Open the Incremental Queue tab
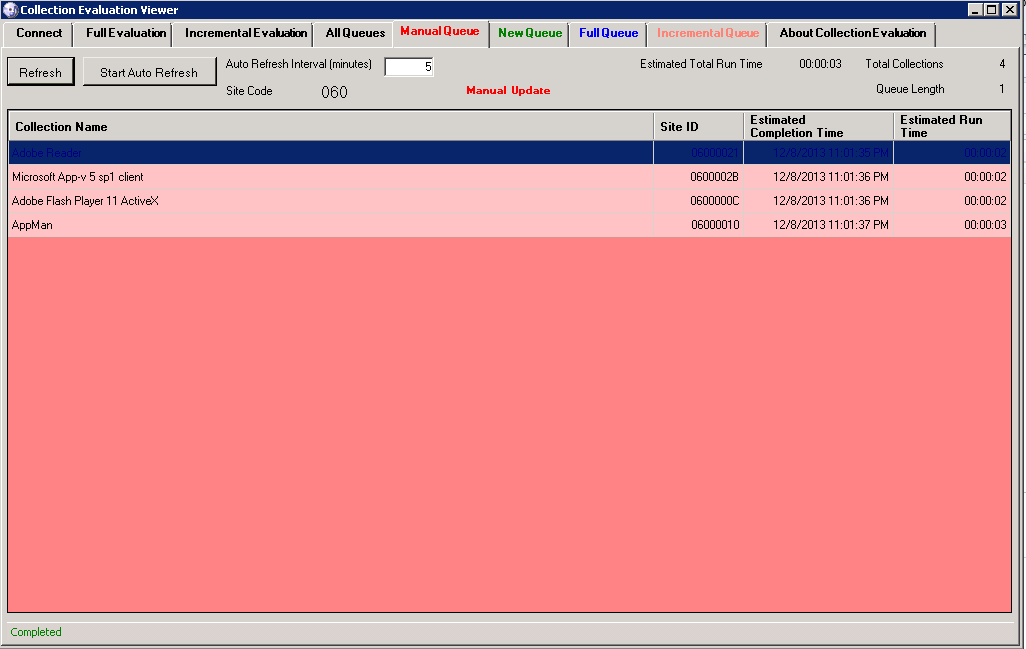Screen dimensions: 1026x649 click(x=706, y=32)
